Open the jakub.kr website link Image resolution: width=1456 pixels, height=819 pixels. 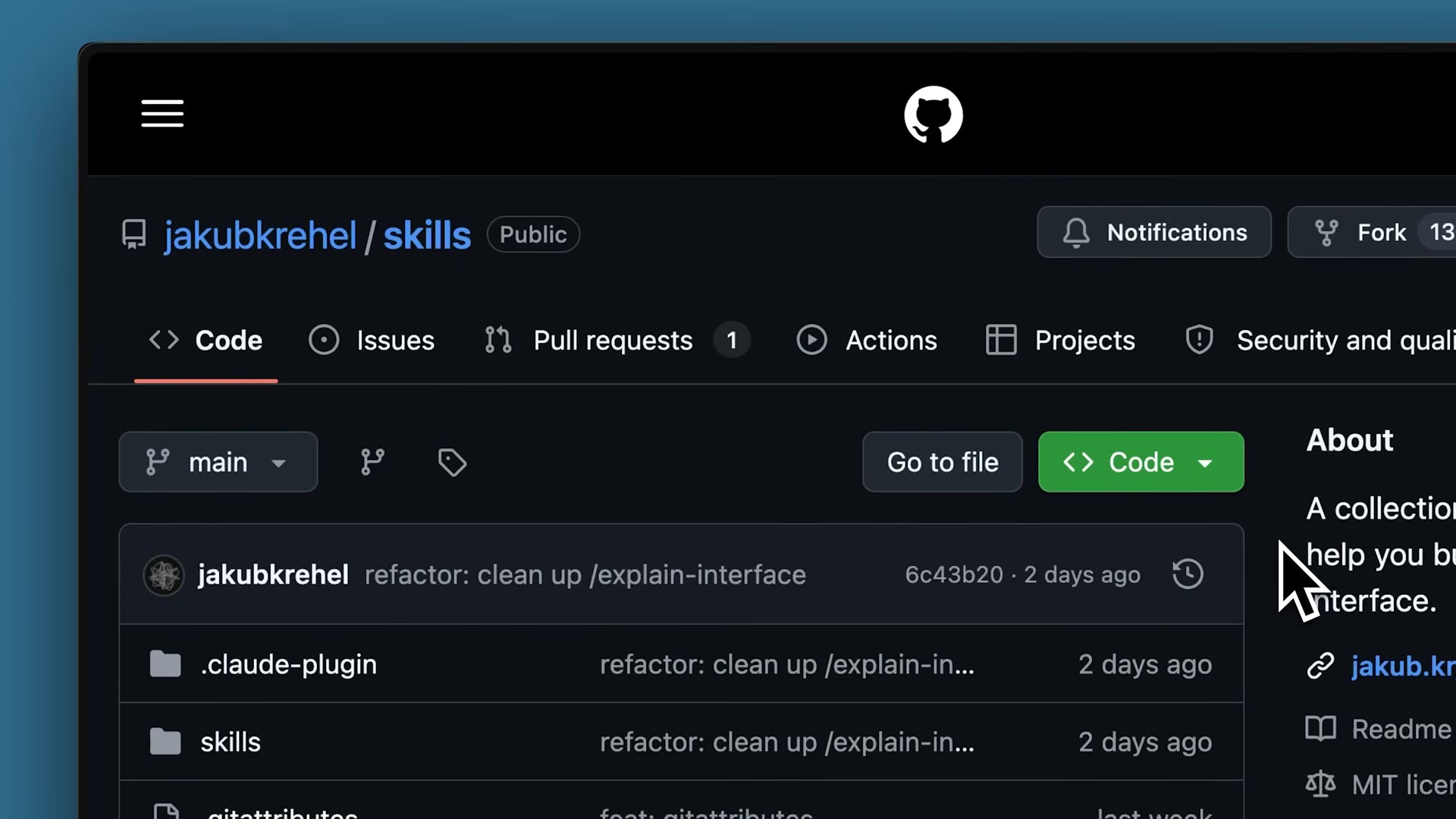click(x=1403, y=666)
